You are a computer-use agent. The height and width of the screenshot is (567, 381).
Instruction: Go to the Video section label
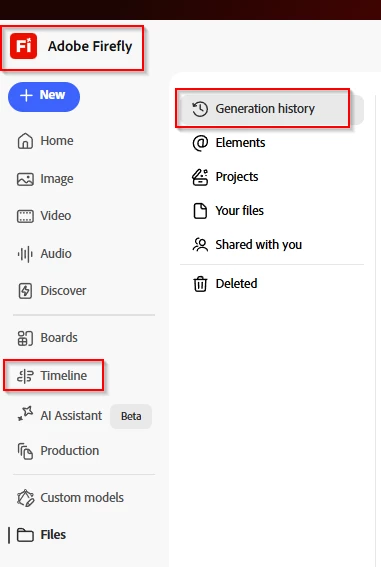pos(56,216)
